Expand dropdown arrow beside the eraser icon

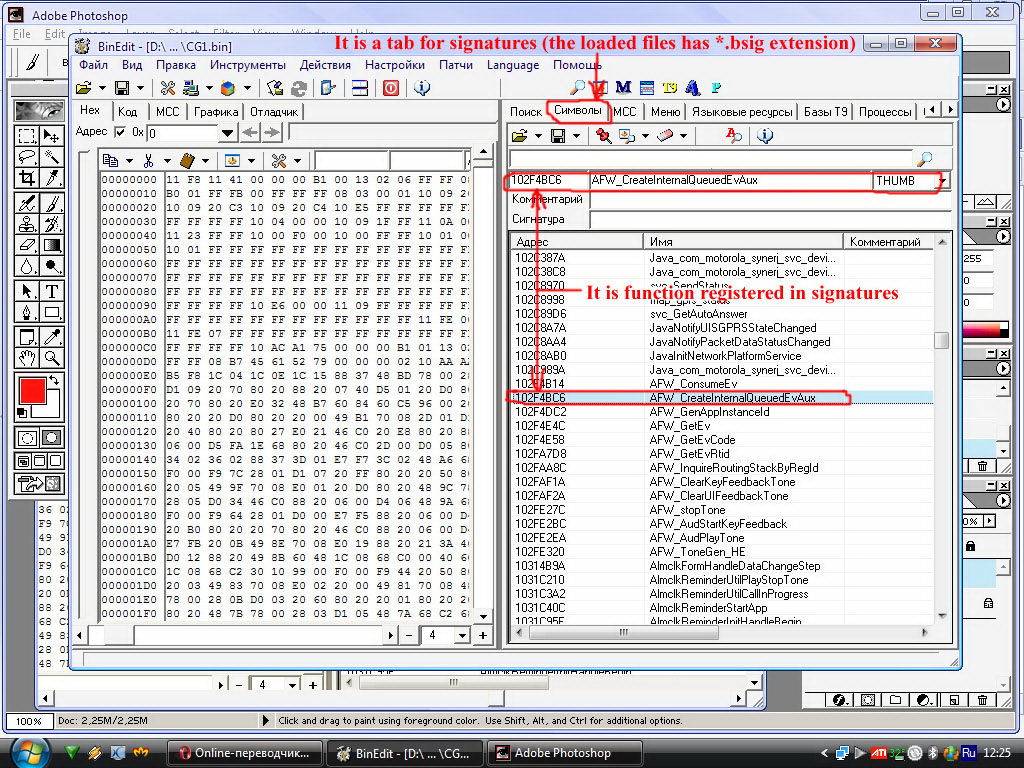pyautogui.click(x=683, y=136)
